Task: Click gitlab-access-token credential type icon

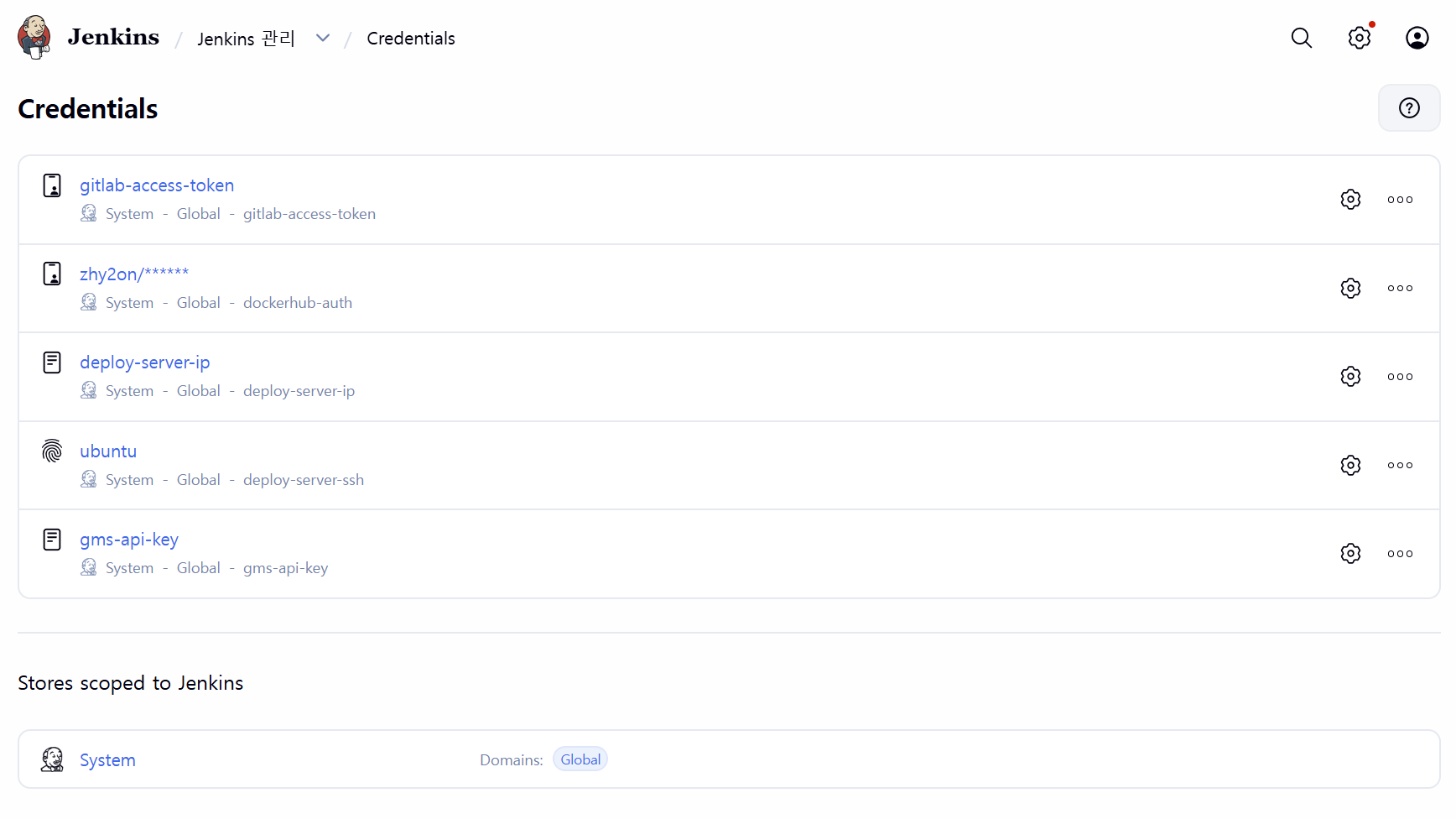Action: (x=52, y=185)
